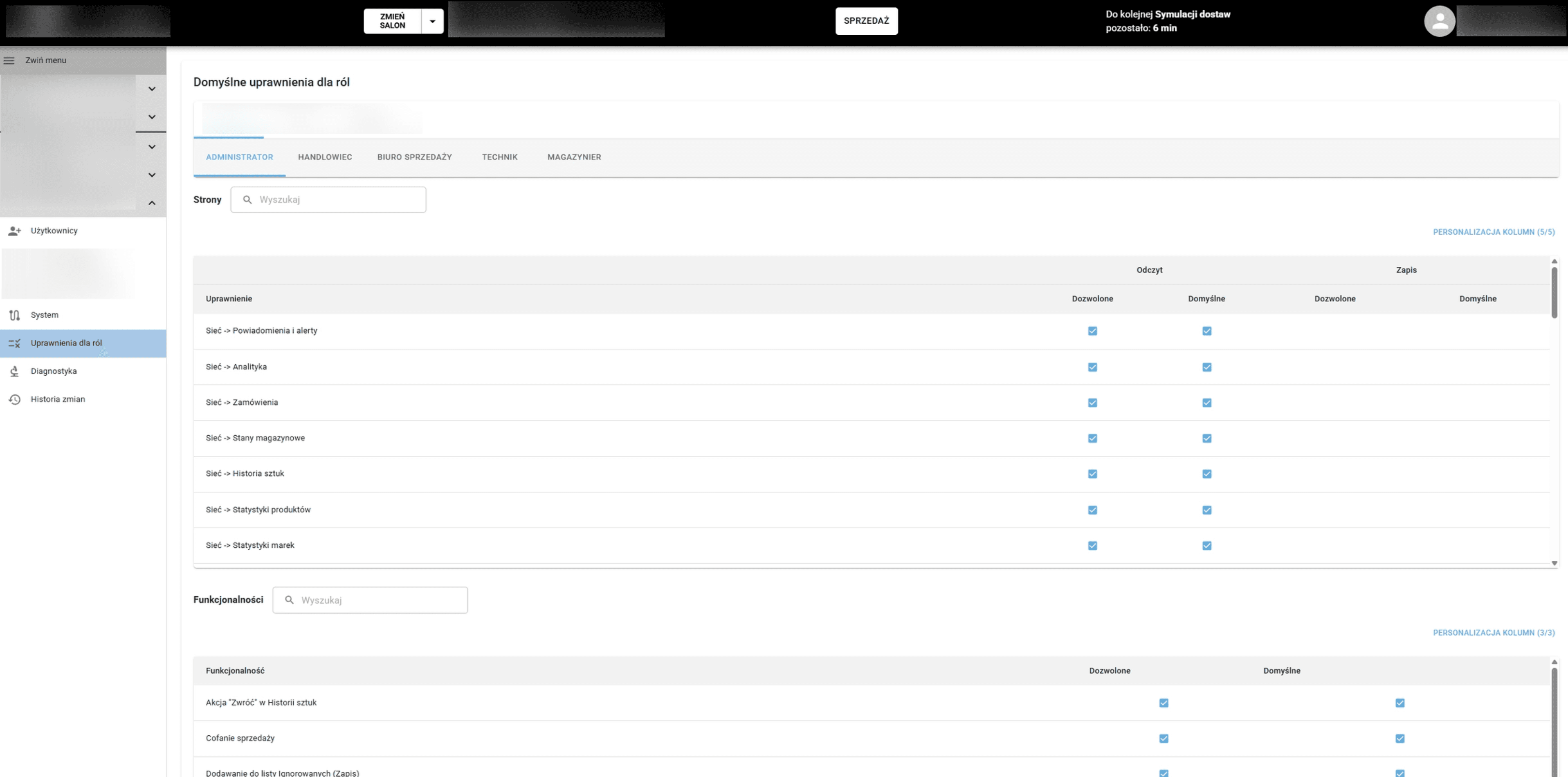Click the Strony table scroll-down arrow
Image resolution: width=1568 pixels, height=777 pixels.
point(1554,563)
